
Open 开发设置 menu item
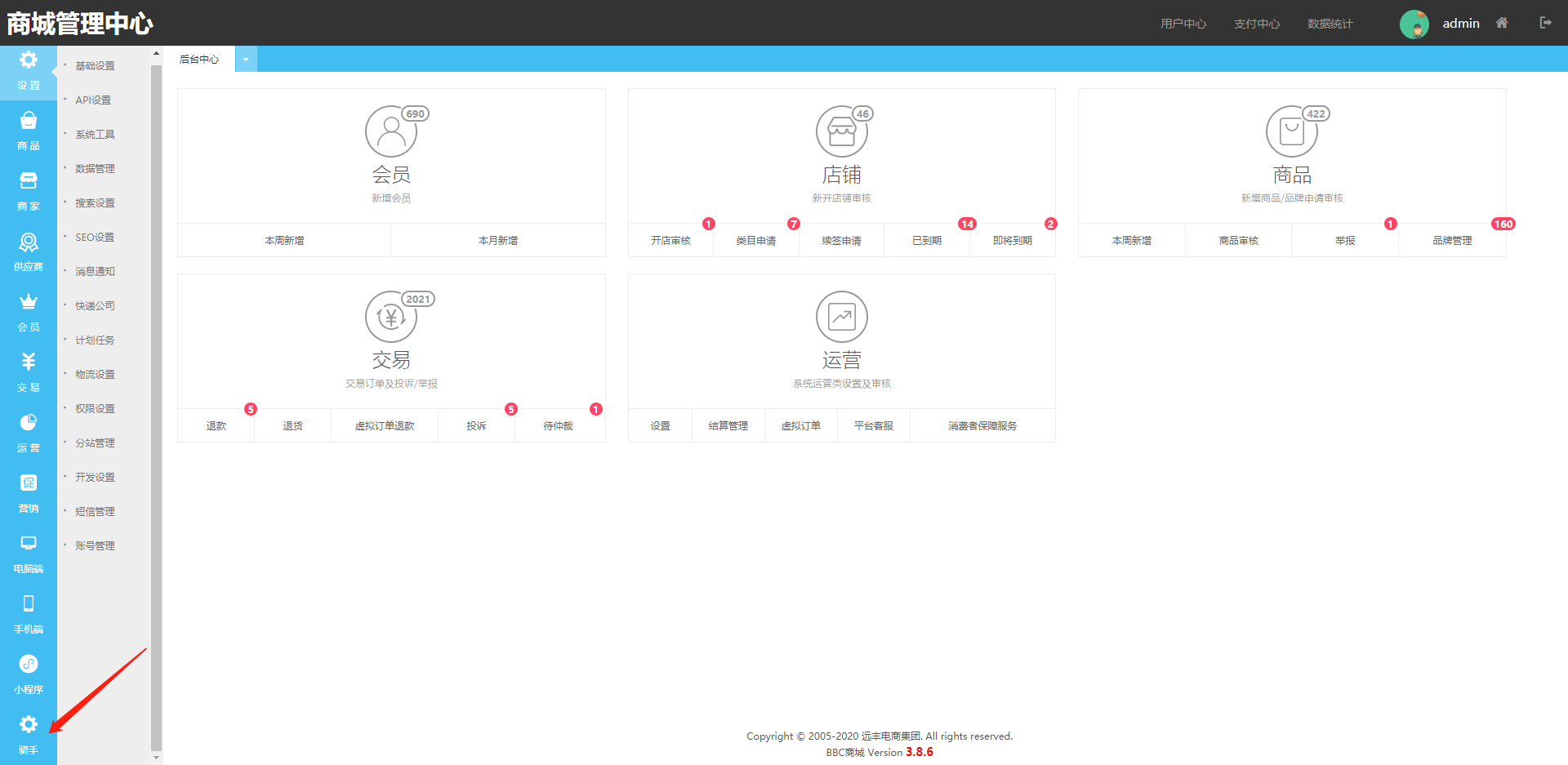pyautogui.click(x=96, y=478)
